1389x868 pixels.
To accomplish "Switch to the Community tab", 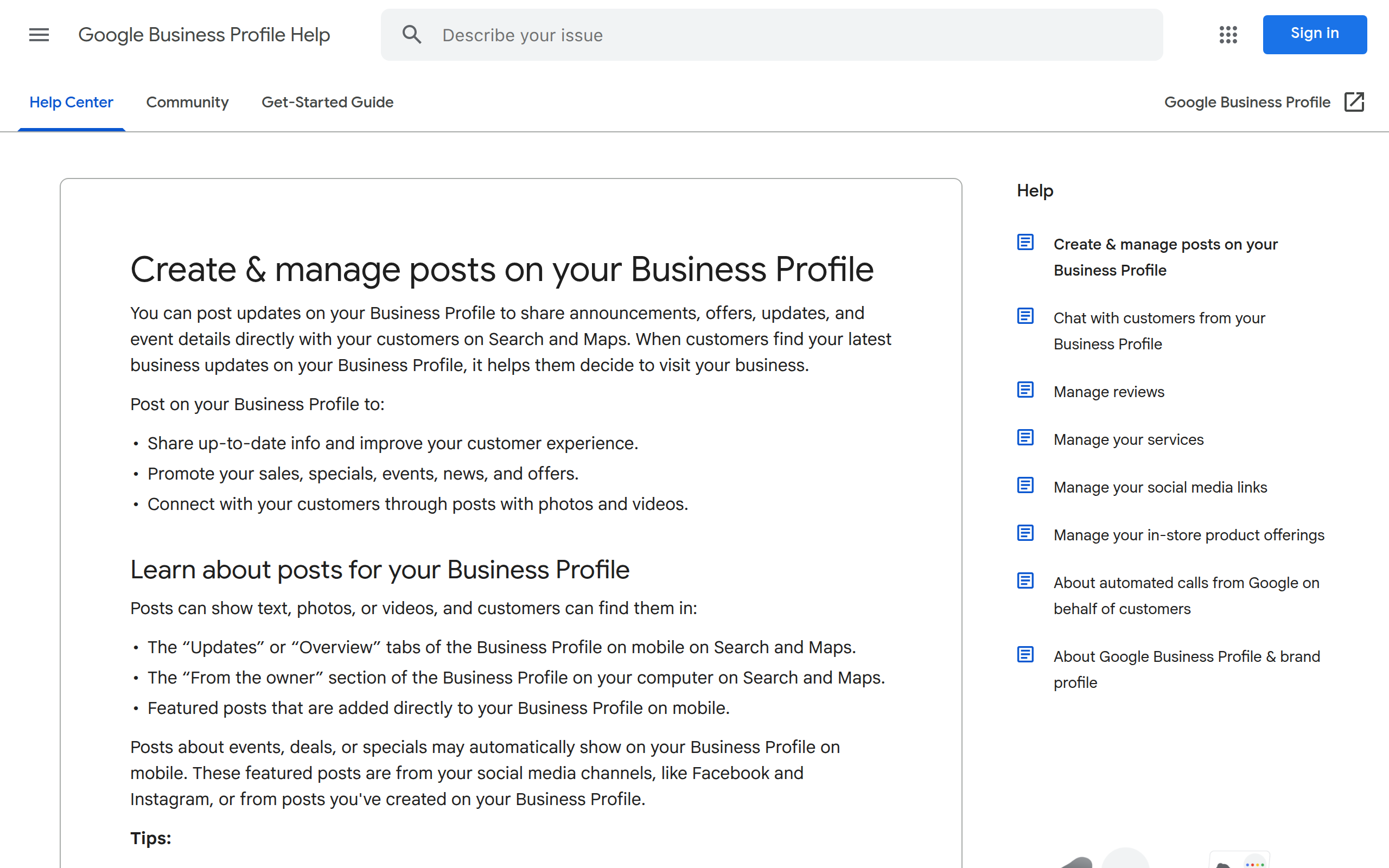I will (187, 102).
